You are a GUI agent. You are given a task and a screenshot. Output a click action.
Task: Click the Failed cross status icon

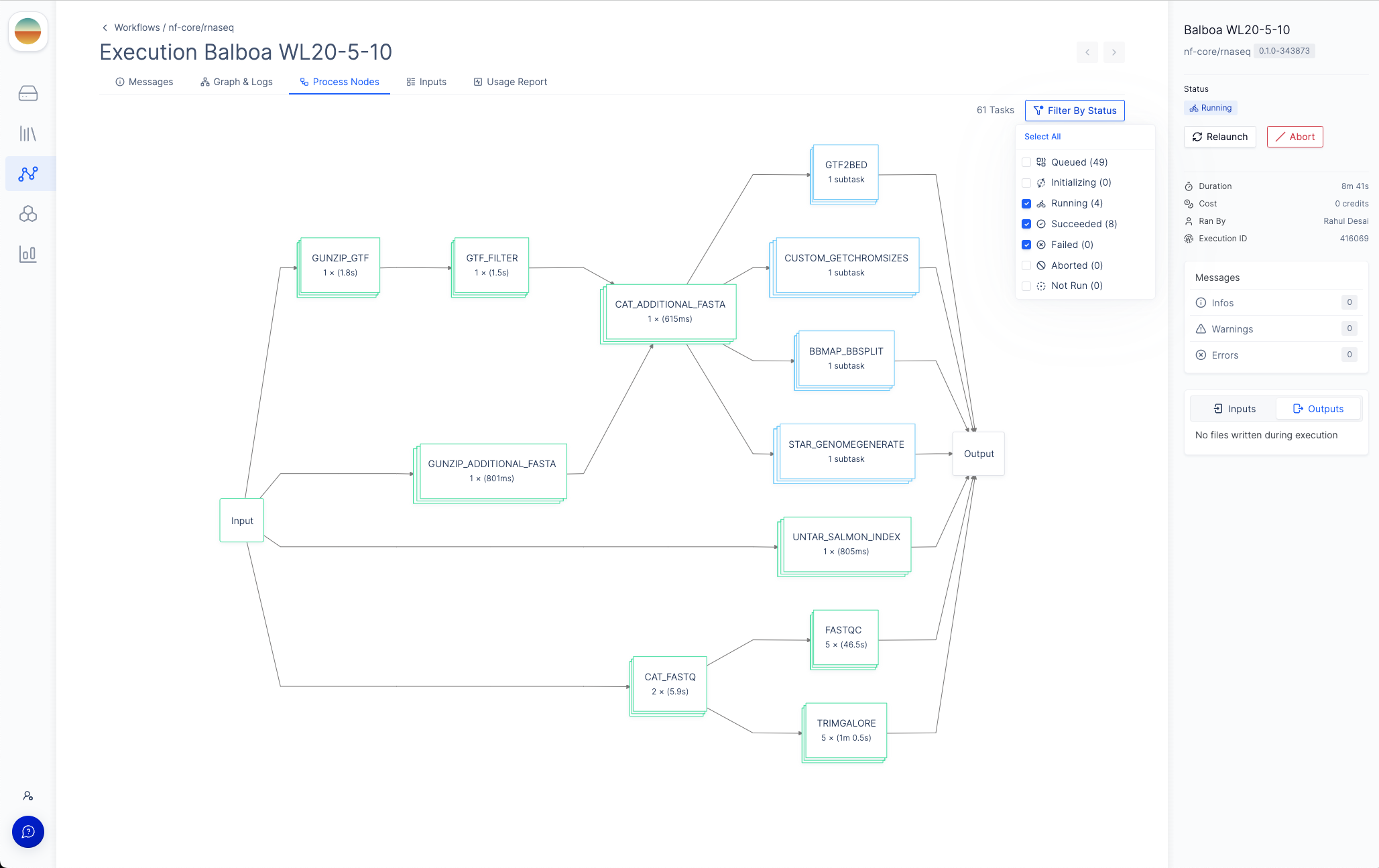(x=1041, y=245)
